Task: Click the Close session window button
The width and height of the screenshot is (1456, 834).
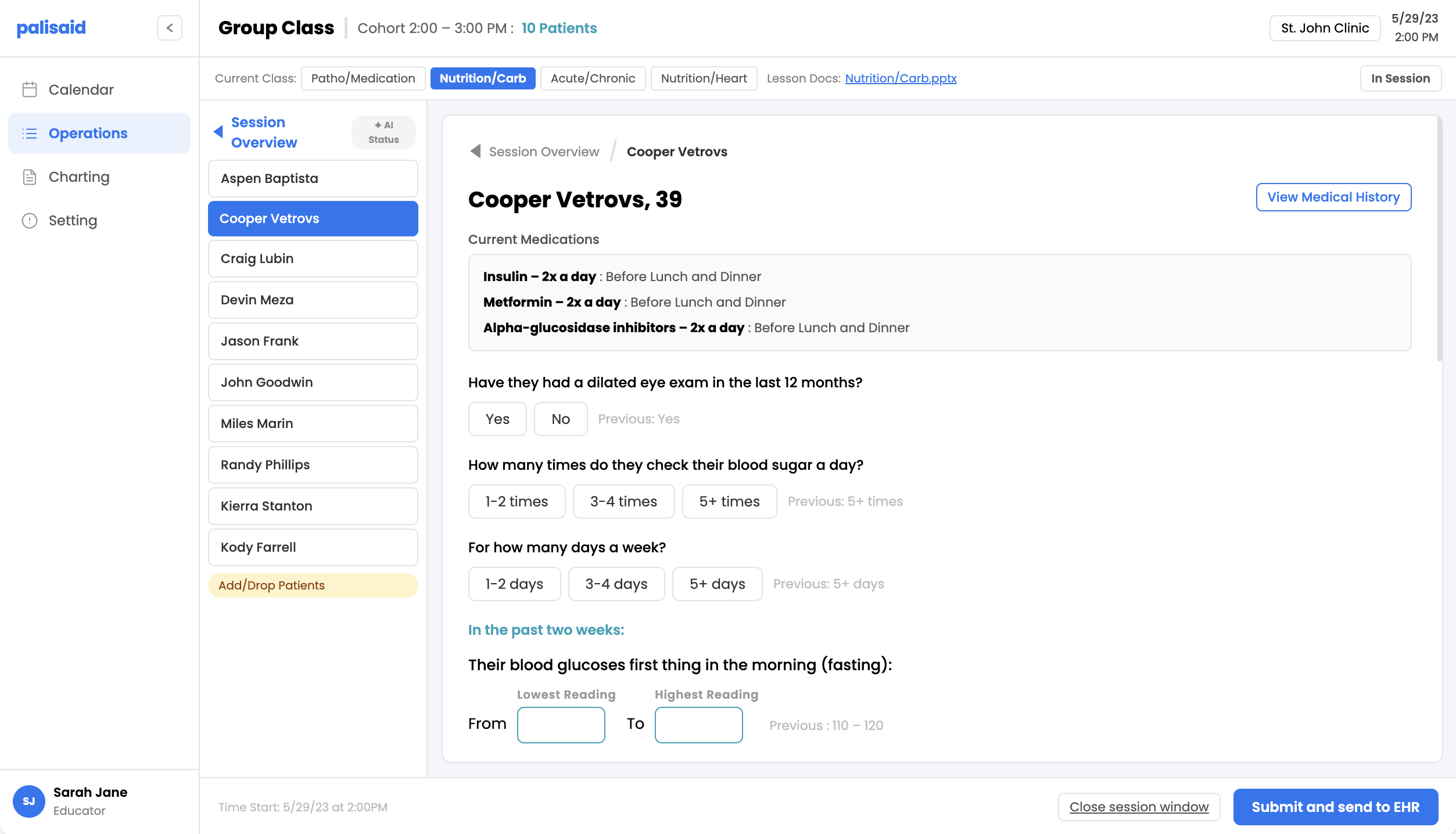Action: [1139, 807]
